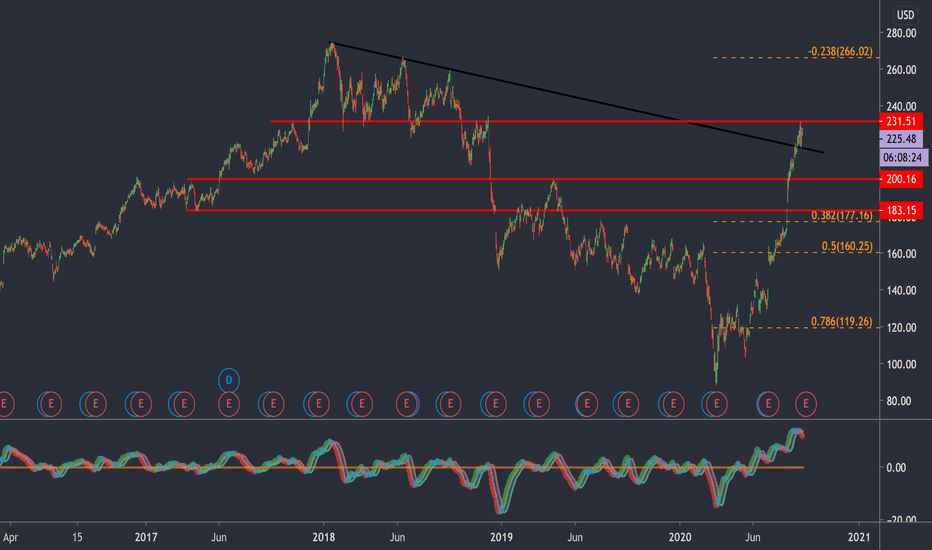The width and height of the screenshot is (932, 550).
Task: Click the Jun label between 2019 and 2020
Action: (x=575, y=538)
